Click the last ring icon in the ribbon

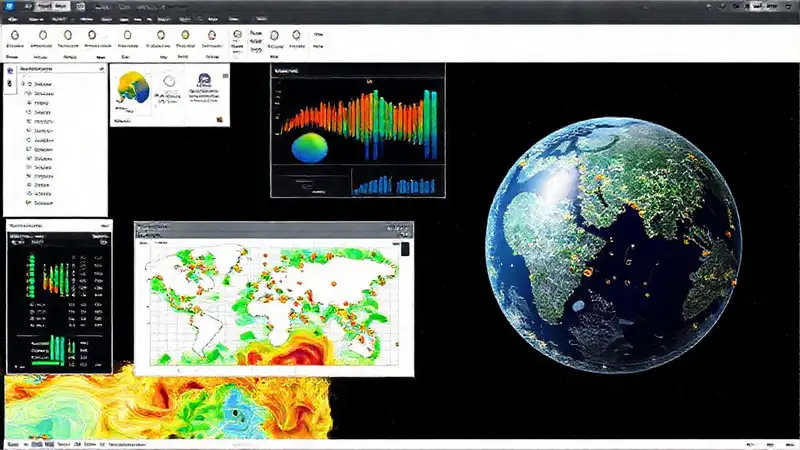tap(296, 35)
